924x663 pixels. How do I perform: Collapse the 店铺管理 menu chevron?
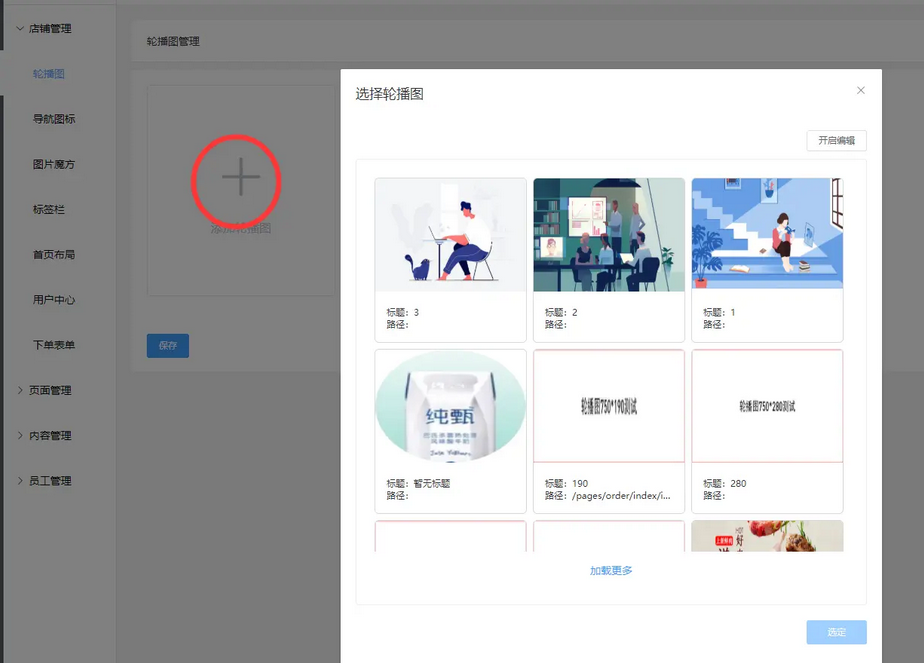(x=20, y=28)
